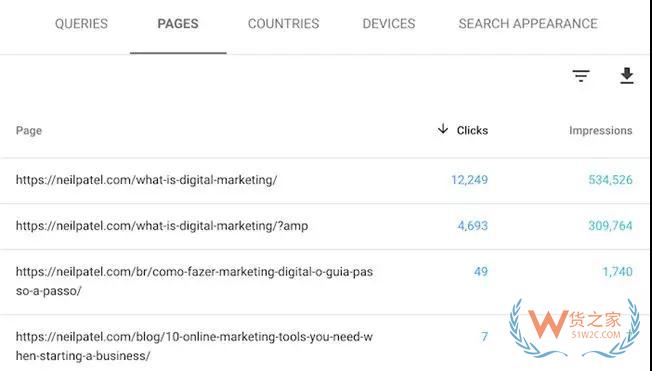This screenshot has height=371, width=652.
Task: Select the PAGES tab
Action: click(178, 24)
